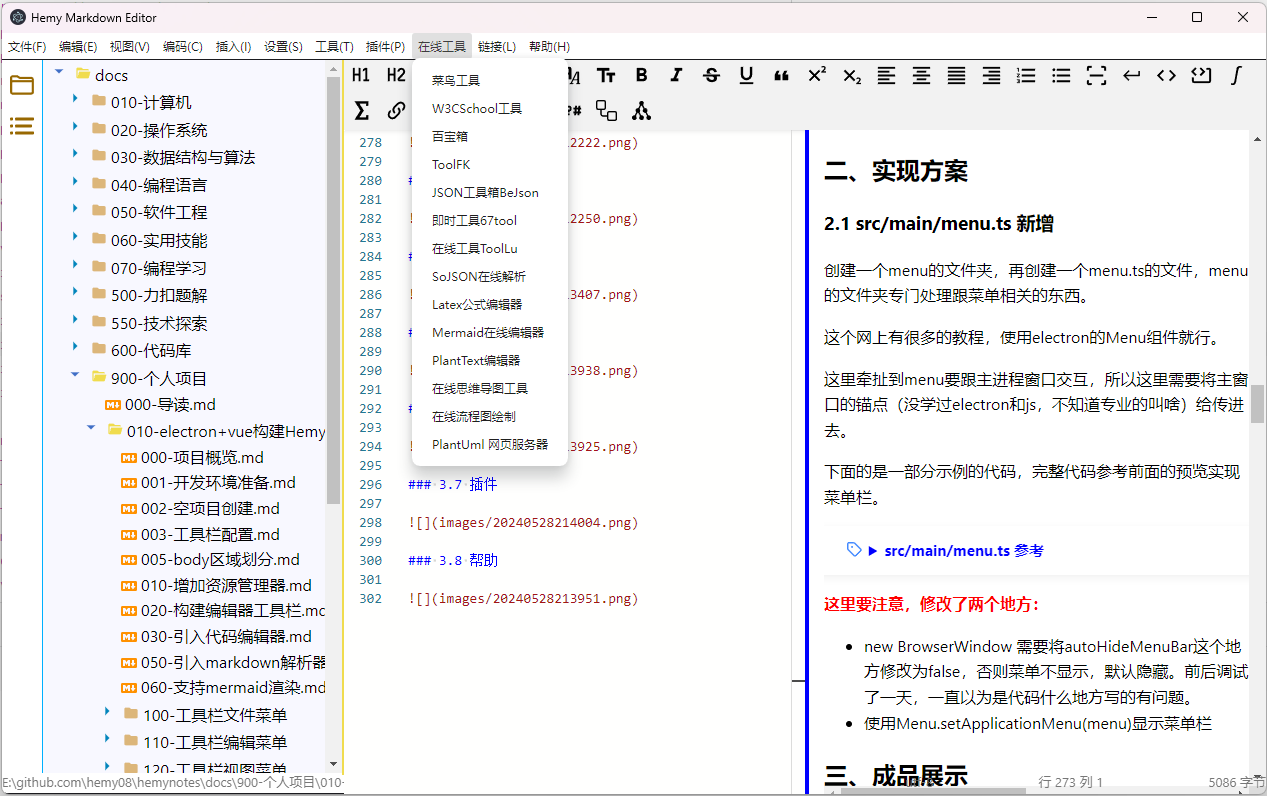1267x796 pixels.
Task: Click the sigma math formula icon
Action: [x=362, y=111]
